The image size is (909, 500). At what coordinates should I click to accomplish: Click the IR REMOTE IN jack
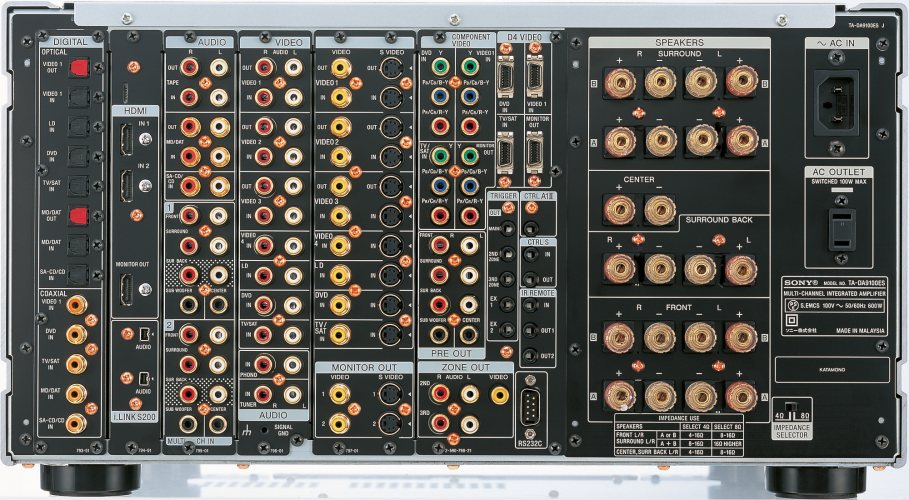pyautogui.click(x=529, y=307)
